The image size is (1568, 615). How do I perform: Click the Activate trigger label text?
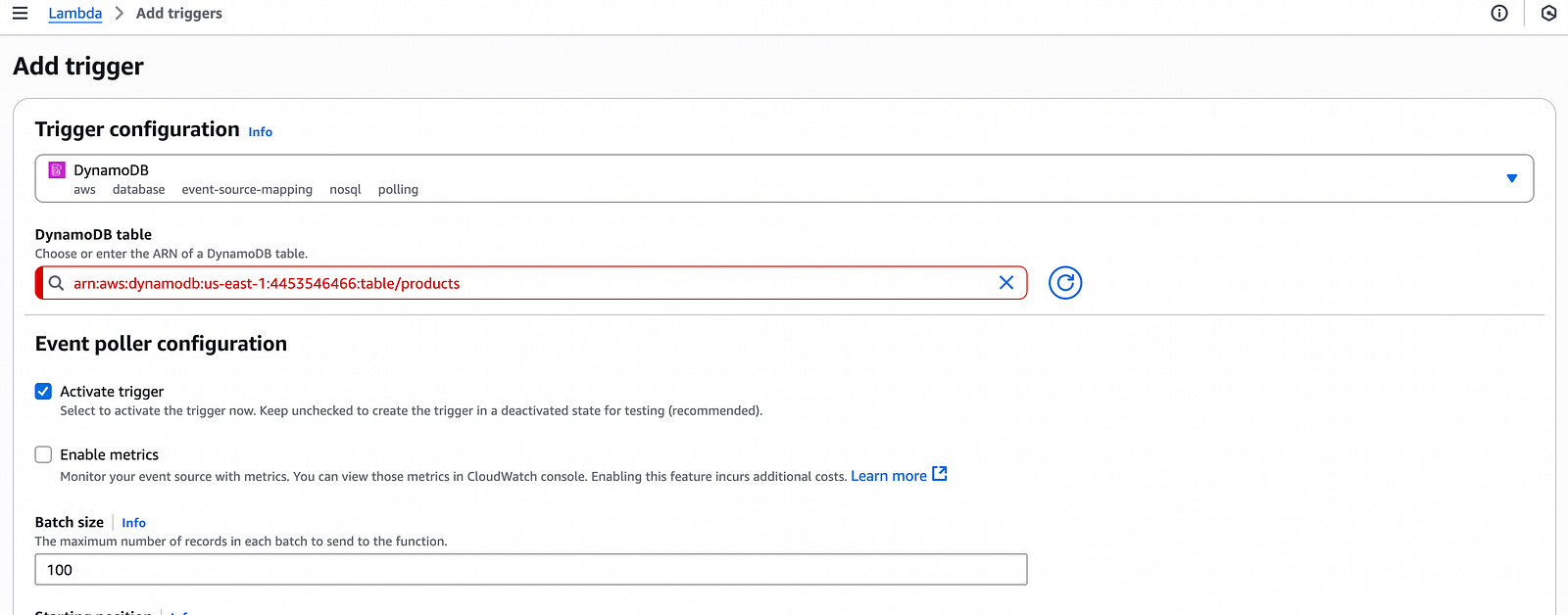pos(112,392)
